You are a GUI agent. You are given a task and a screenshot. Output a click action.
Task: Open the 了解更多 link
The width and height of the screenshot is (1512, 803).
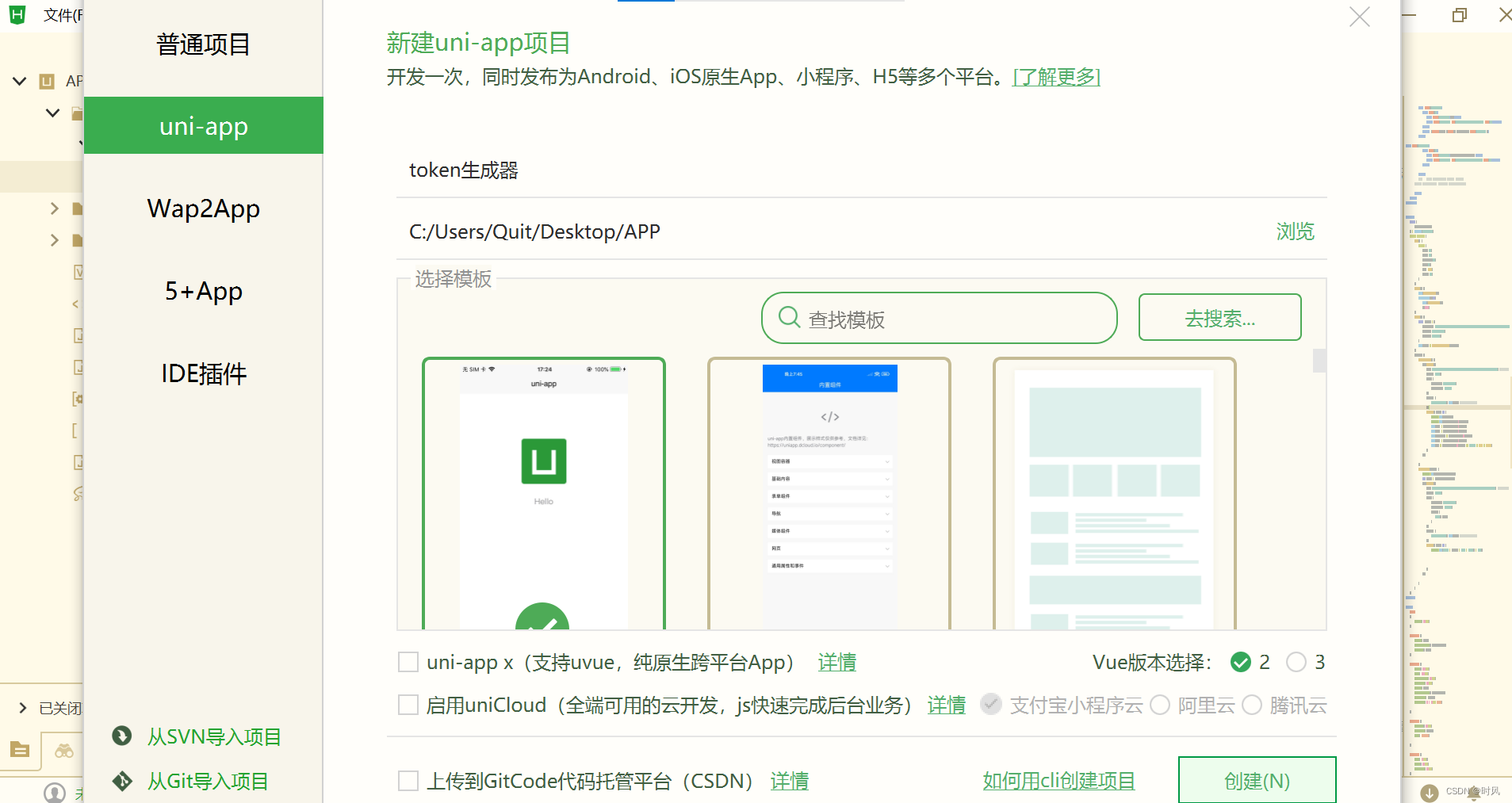point(1056,77)
